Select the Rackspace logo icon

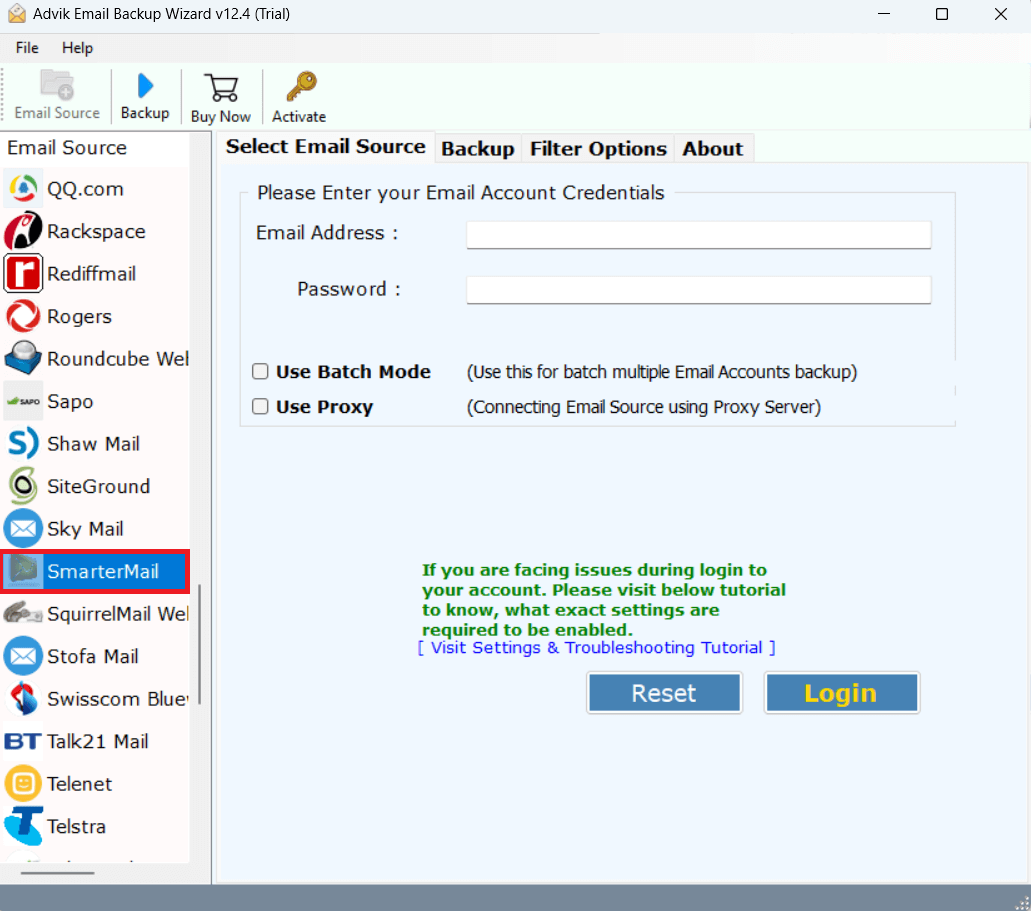coord(23,231)
